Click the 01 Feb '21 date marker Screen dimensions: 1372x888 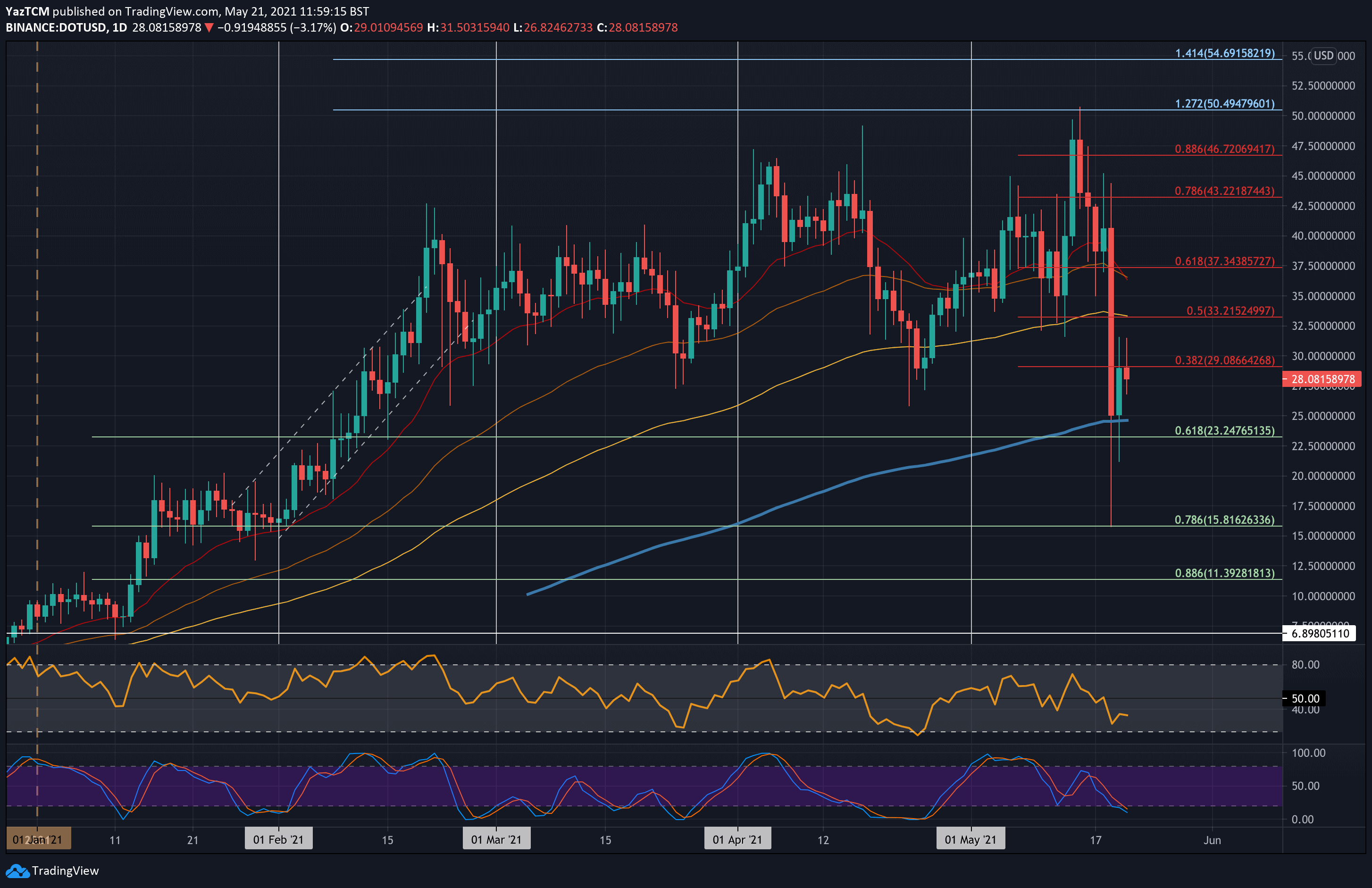[x=278, y=839]
